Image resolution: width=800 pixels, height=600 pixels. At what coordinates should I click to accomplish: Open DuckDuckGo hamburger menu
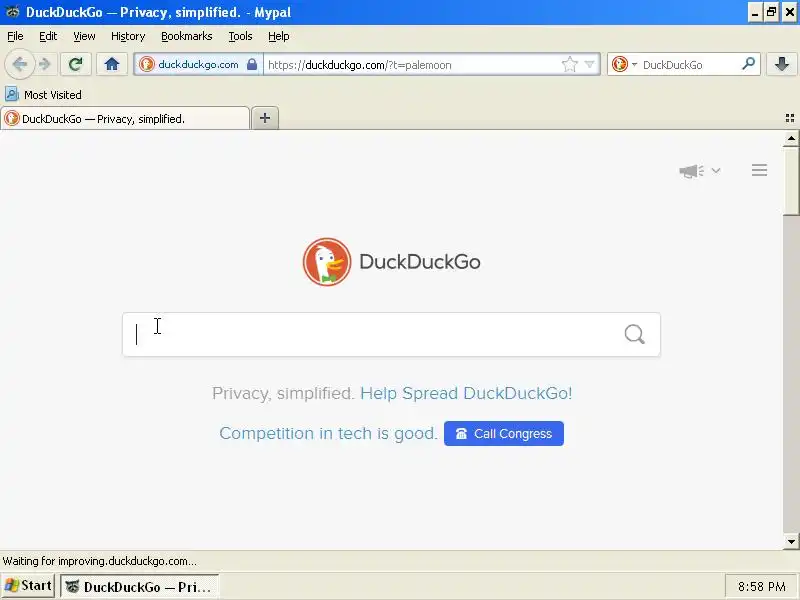[759, 170]
